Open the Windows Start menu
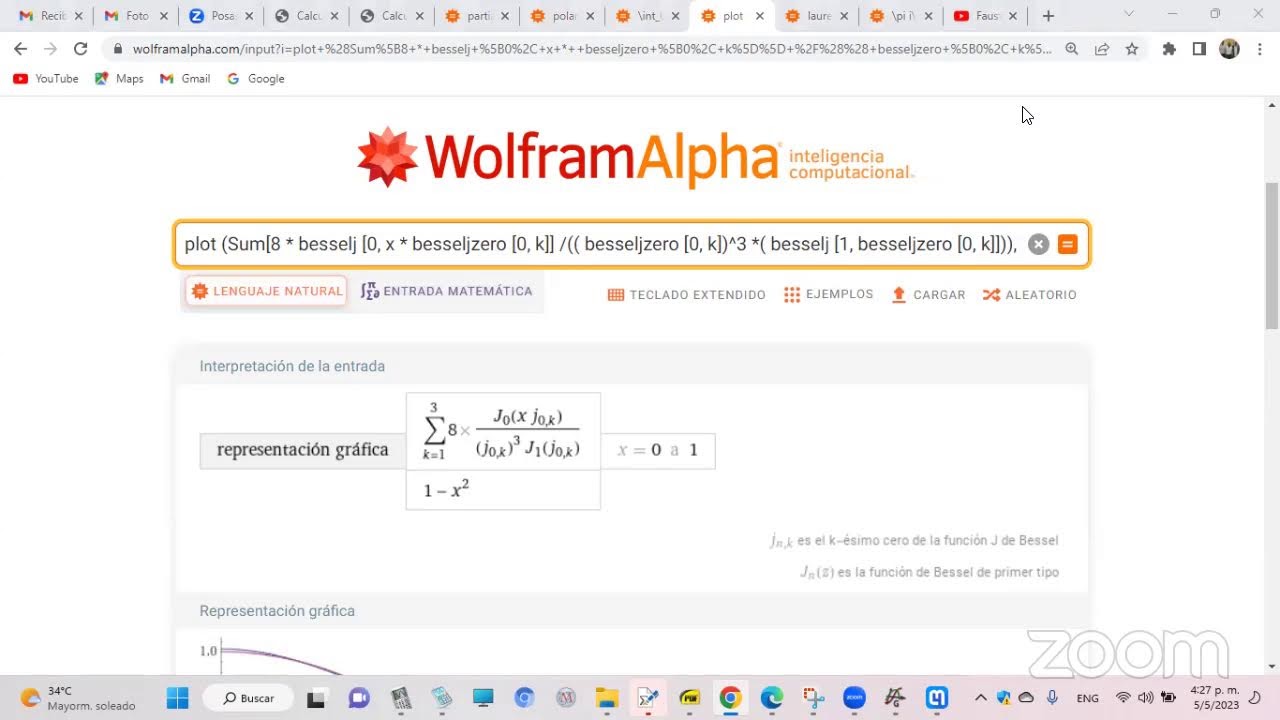The image size is (1280, 720). [177, 698]
